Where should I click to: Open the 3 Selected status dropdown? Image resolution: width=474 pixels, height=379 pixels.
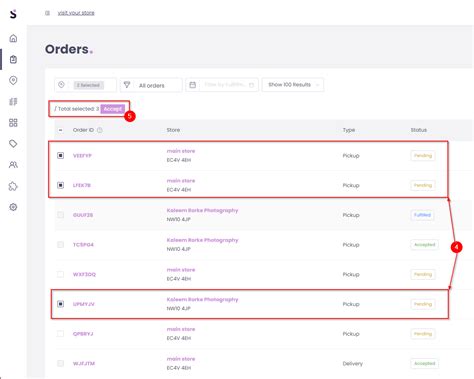point(85,85)
